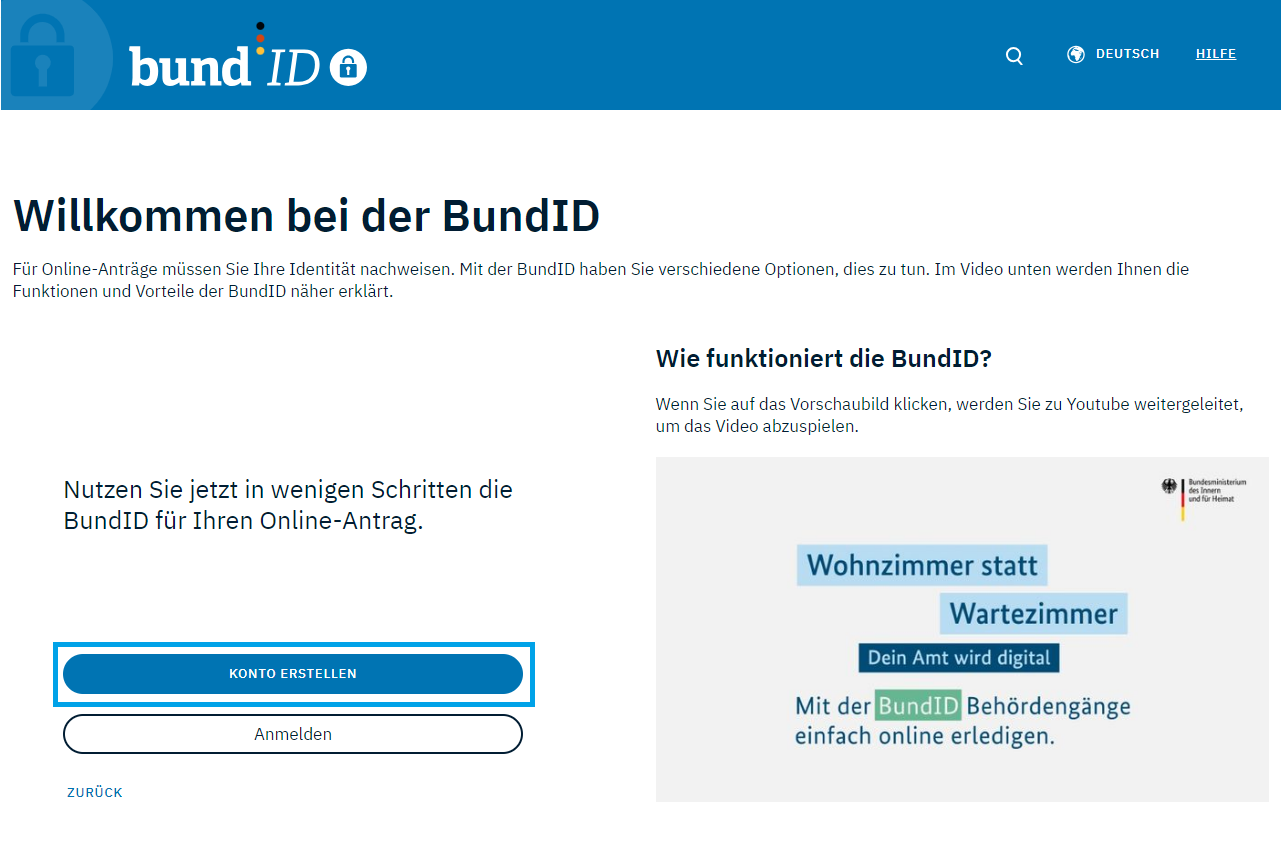Click the heading 'Willkommen bei der BundID'
Viewport: 1281px width, 863px height.
(x=307, y=216)
